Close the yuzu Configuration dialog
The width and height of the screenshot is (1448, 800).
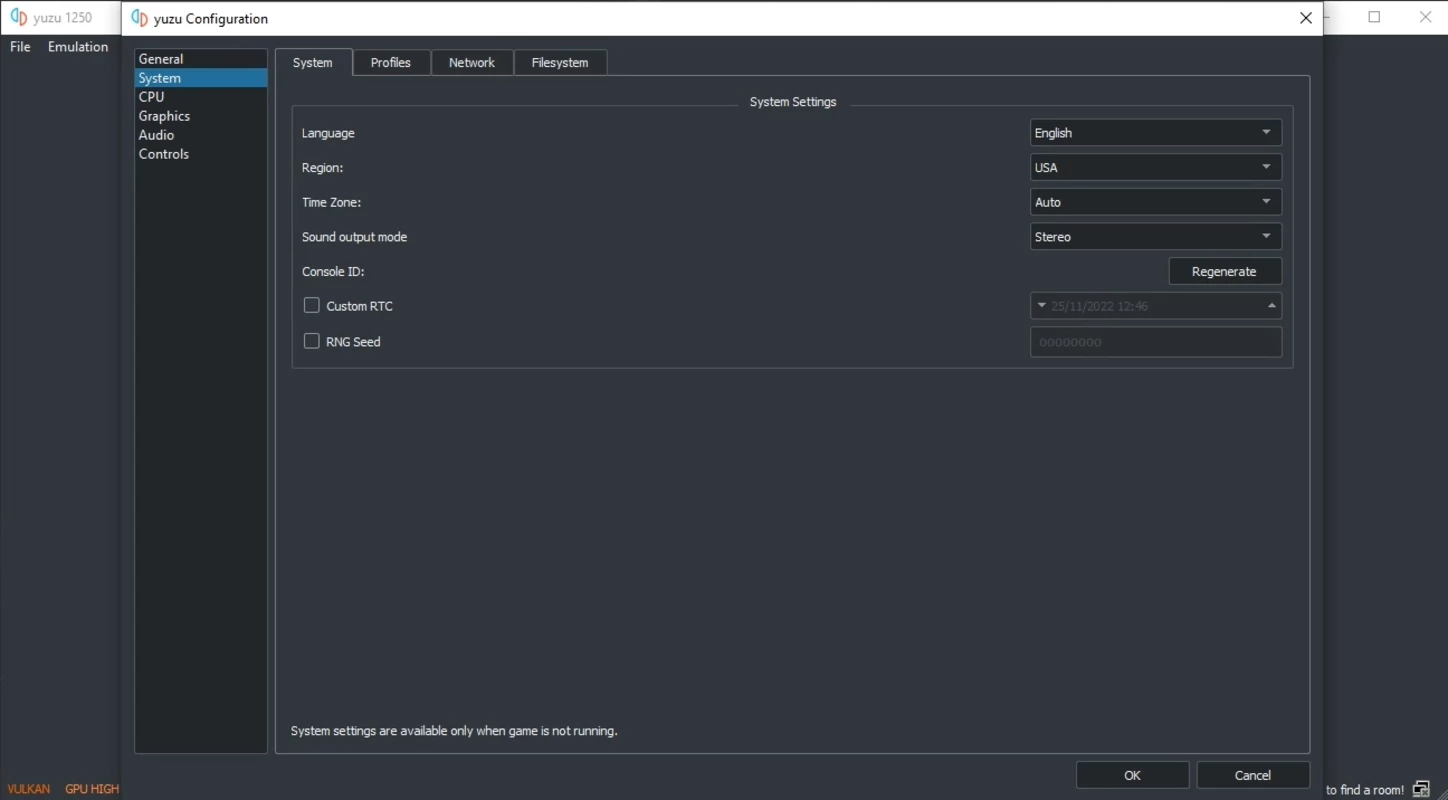[x=1306, y=18]
